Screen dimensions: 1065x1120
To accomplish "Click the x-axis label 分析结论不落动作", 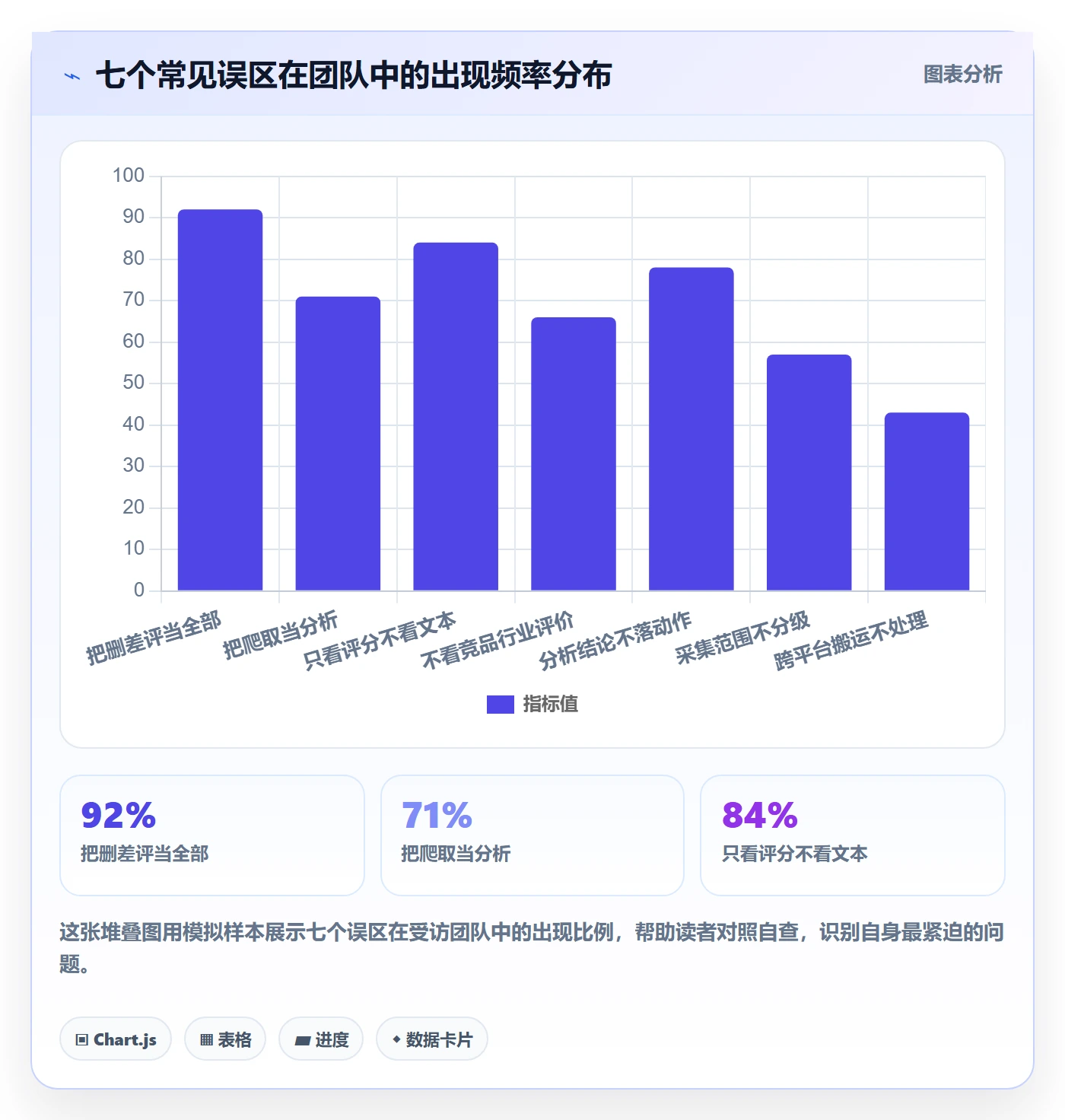I will click(615, 641).
